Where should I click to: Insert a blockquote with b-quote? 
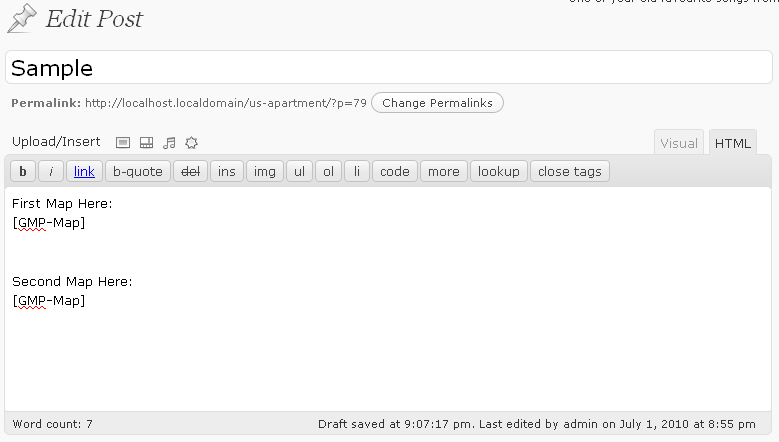(x=138, y=171)
